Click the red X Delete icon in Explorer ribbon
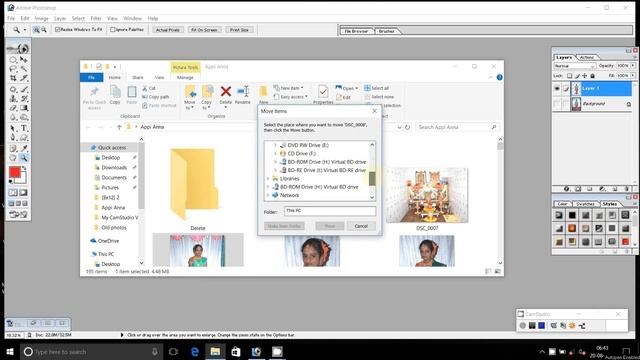This screenshot has width=640, height=360. click(226, 91)
